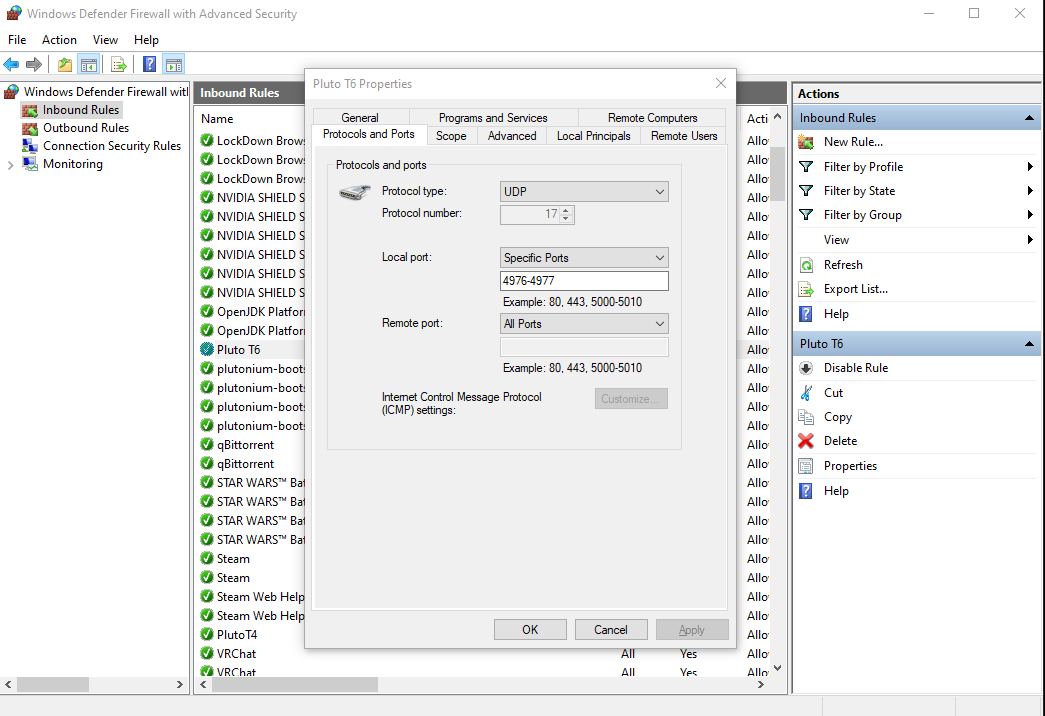Switch to the Scope tab
This screenshot has height=716, width=1045.
tap(451, 135)
